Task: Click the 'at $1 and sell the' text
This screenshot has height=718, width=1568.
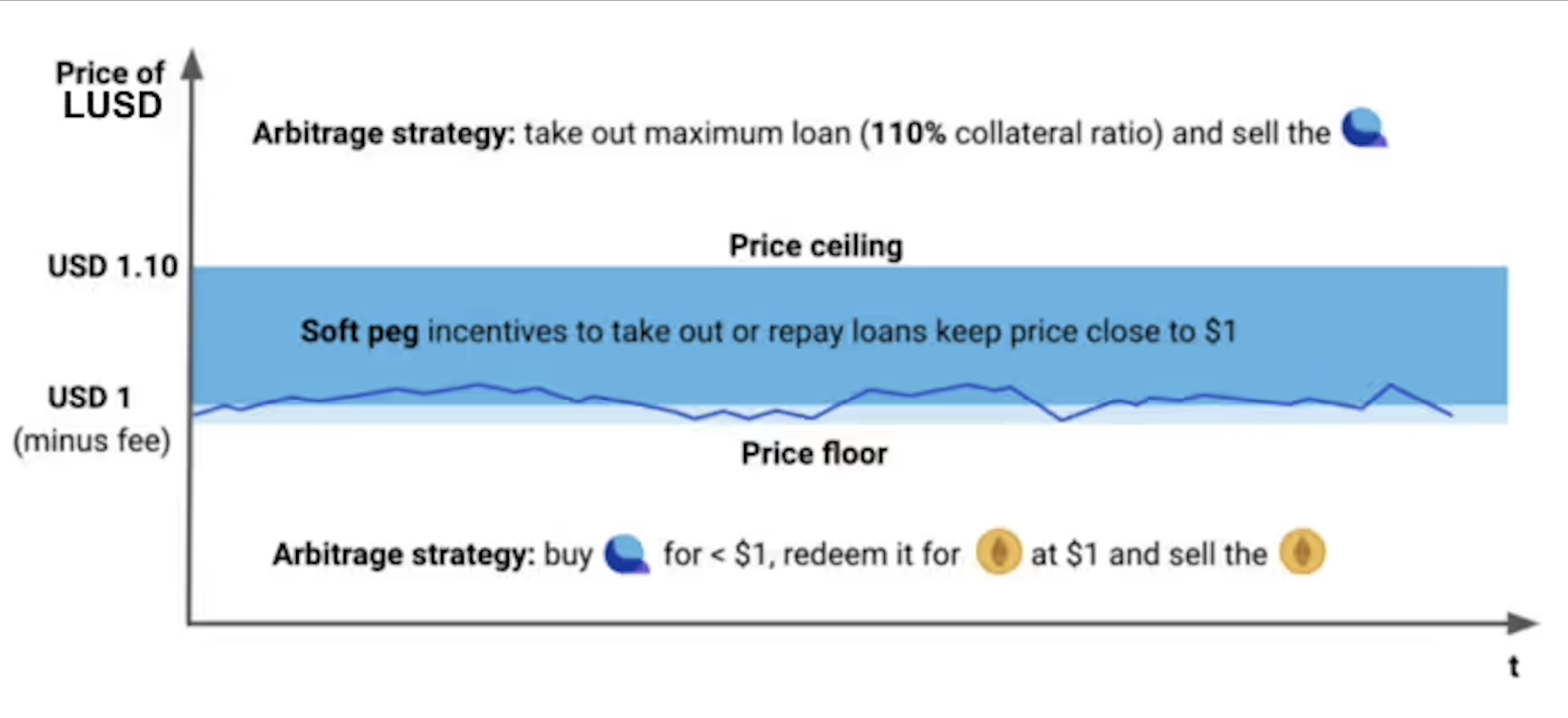Action: point(1149,554)
